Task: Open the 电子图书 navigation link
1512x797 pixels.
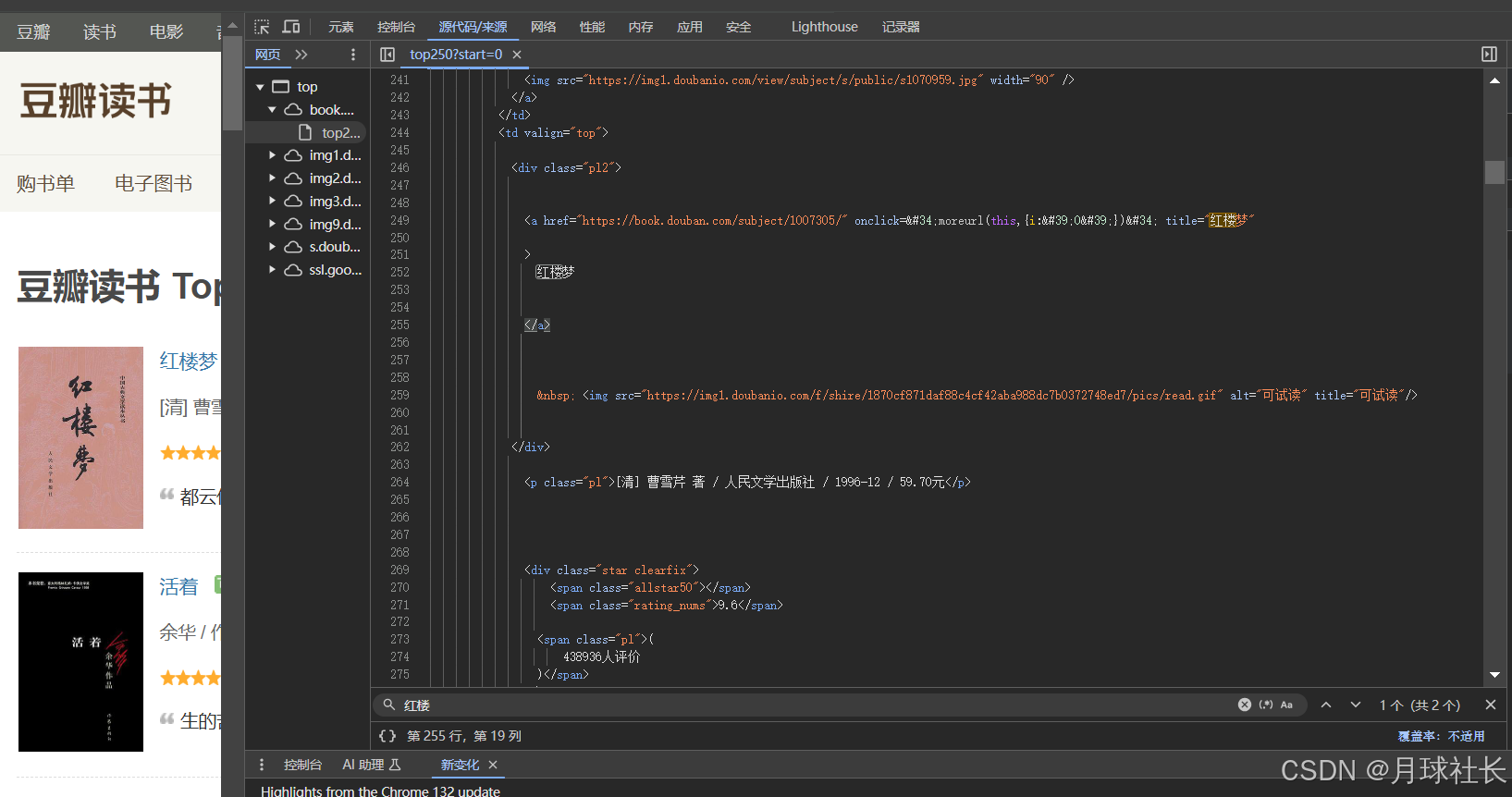Action: coord(154,184)
